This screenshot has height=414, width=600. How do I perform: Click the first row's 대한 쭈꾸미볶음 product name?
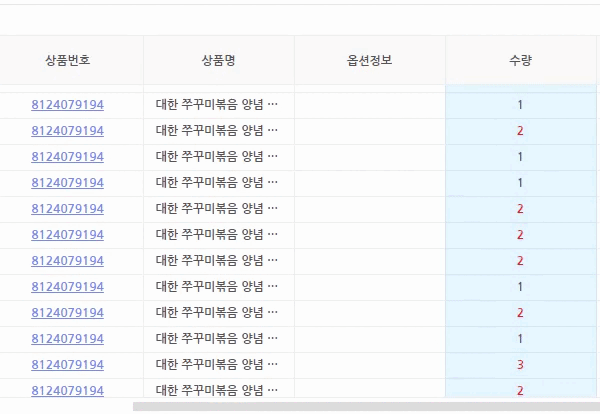217,105
